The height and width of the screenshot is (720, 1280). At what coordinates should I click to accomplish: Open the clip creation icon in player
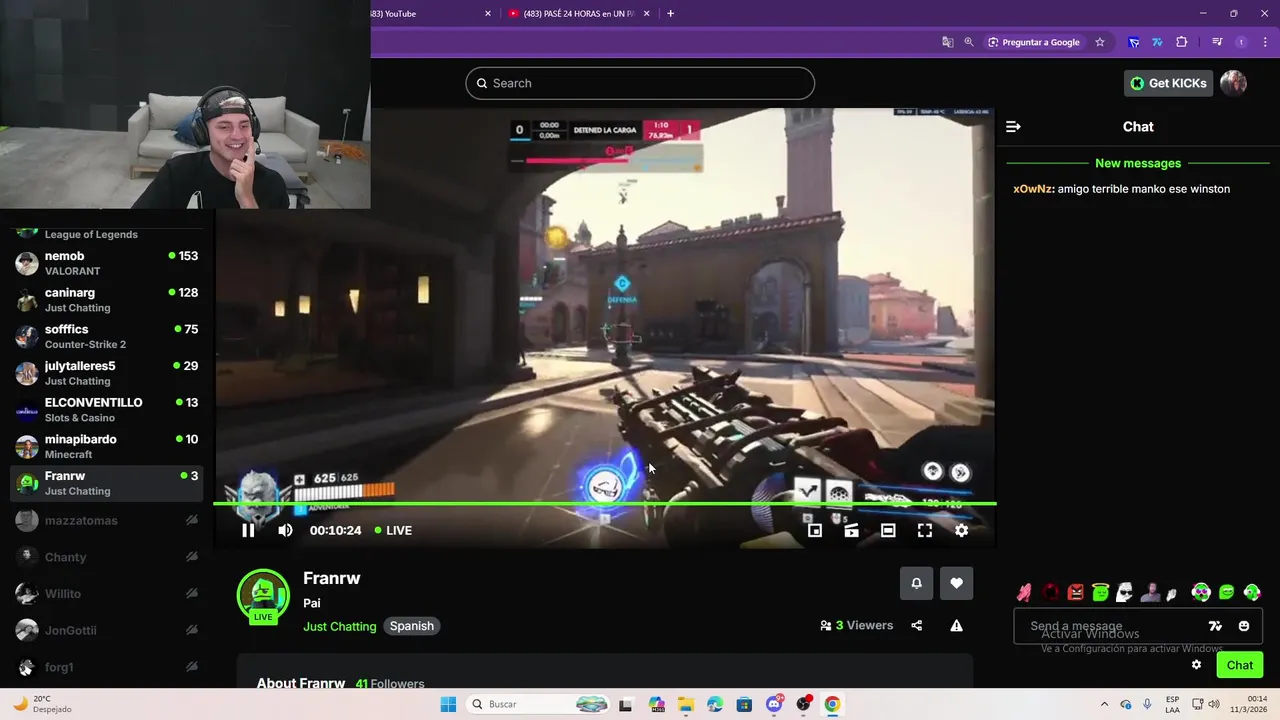point(851,531)
